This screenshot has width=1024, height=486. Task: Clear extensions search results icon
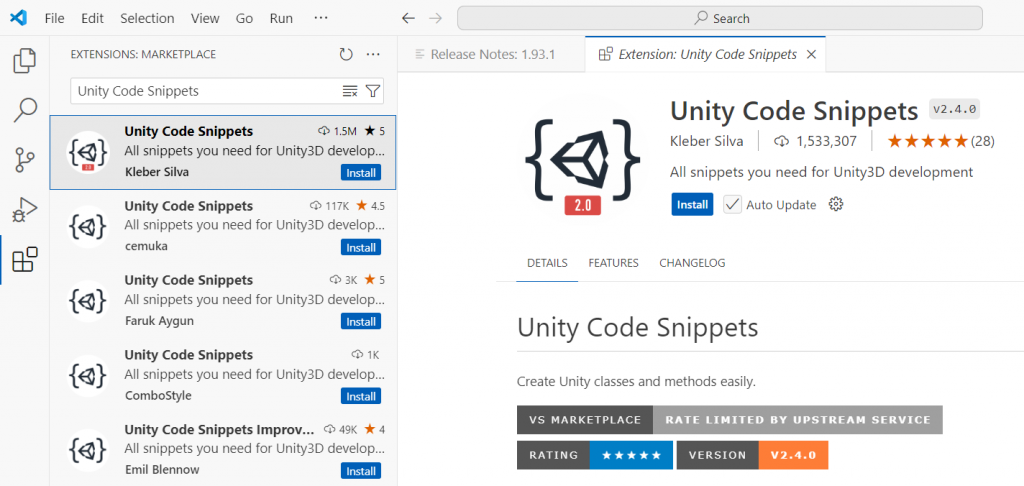(350, 91)
